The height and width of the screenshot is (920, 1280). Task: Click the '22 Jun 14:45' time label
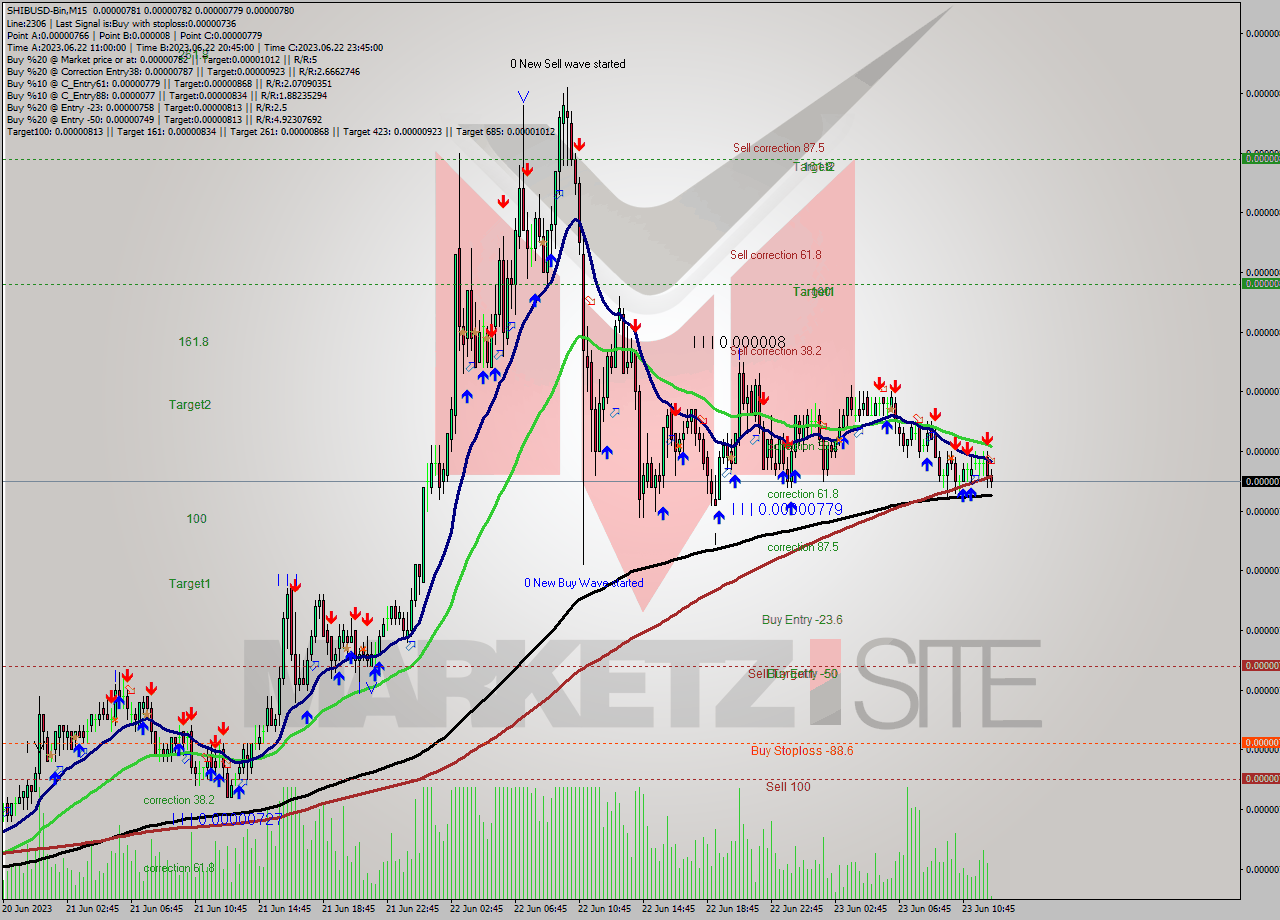tap(668, 910)
